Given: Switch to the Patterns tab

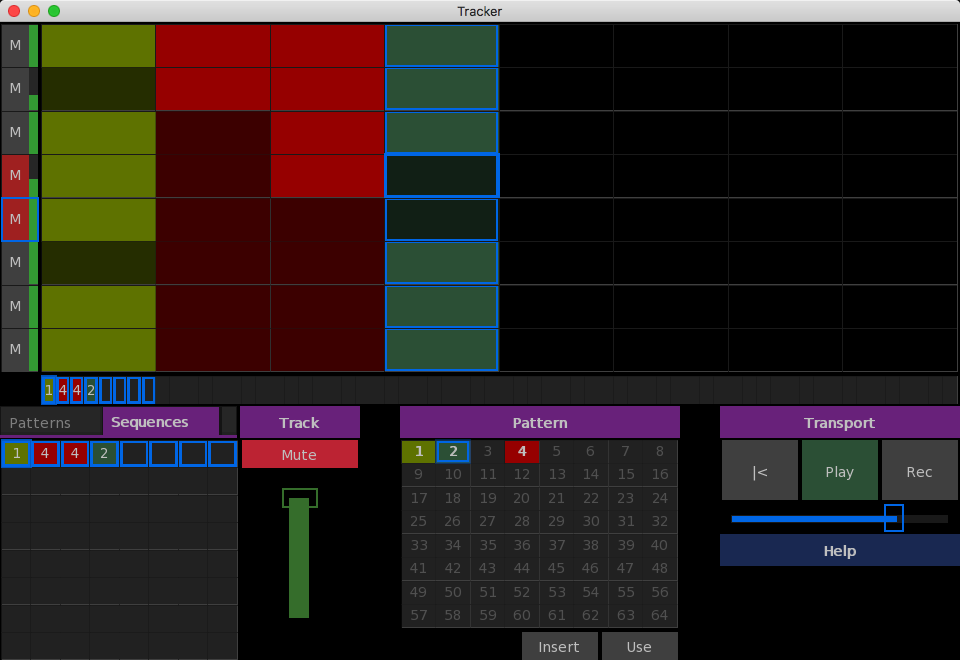Looking at the screenshot, I should click(50, 422).
